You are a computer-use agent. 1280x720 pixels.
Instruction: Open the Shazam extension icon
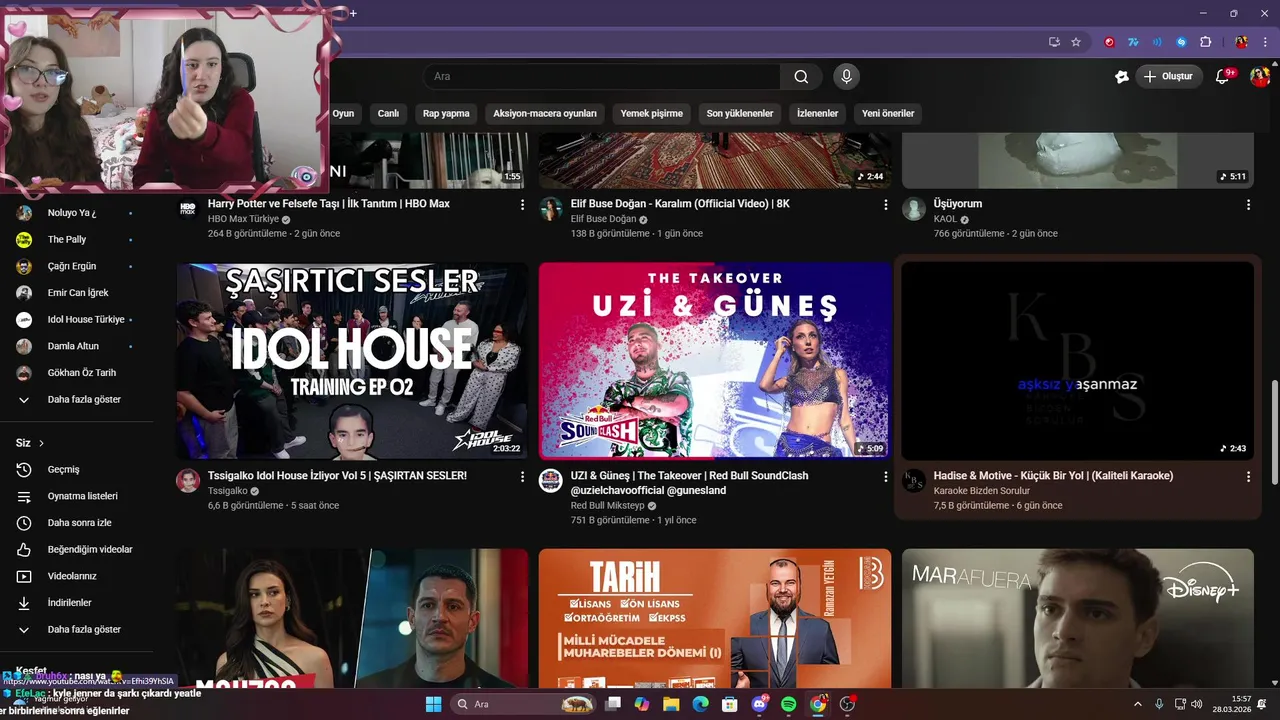[1181, 42]
